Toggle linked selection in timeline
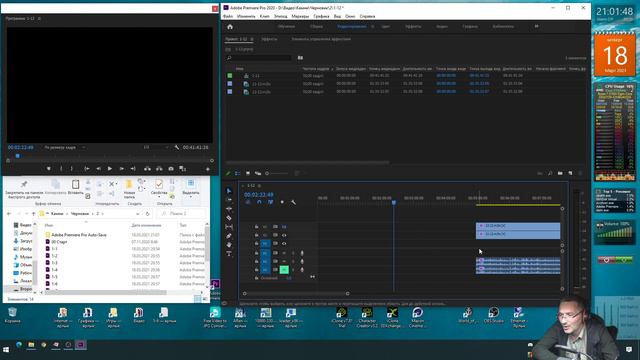 (x=271, y=202)
